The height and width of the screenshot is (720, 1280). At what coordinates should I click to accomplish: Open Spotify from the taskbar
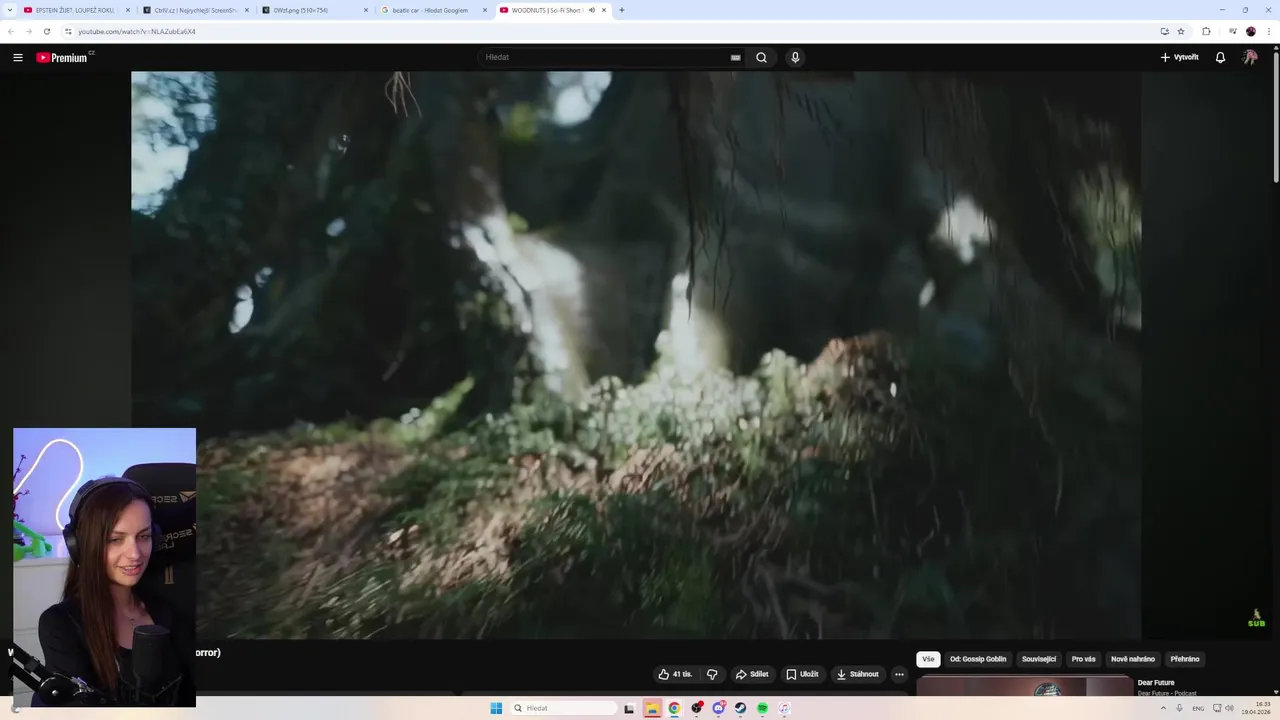(x=762, y=708)
